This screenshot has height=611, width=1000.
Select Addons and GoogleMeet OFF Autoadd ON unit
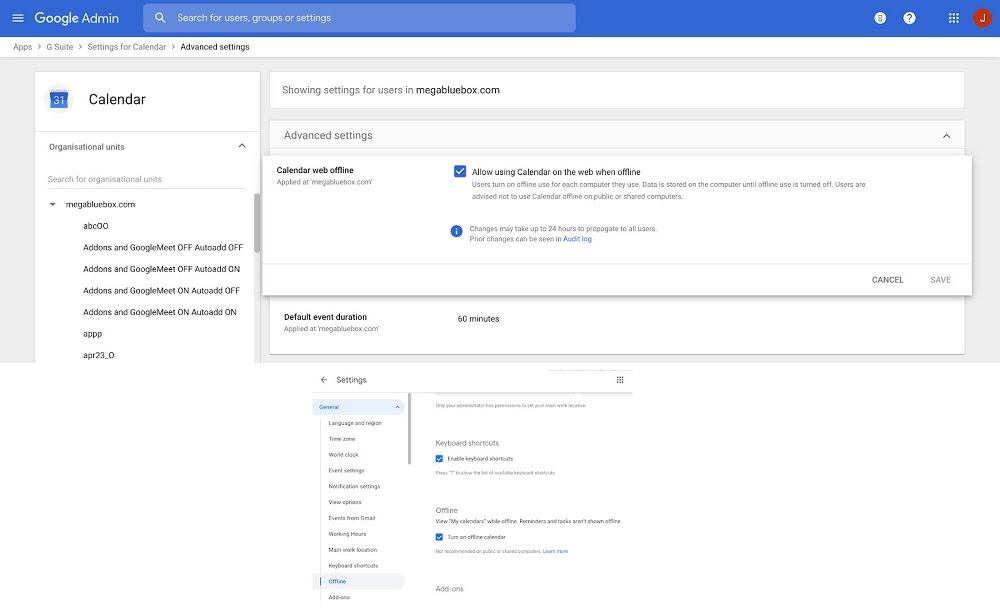click(161, 269)
